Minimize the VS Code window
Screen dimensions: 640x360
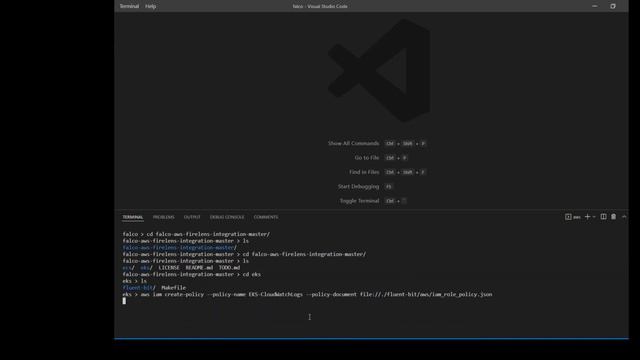pyautogui.click(x=594, y=6)
